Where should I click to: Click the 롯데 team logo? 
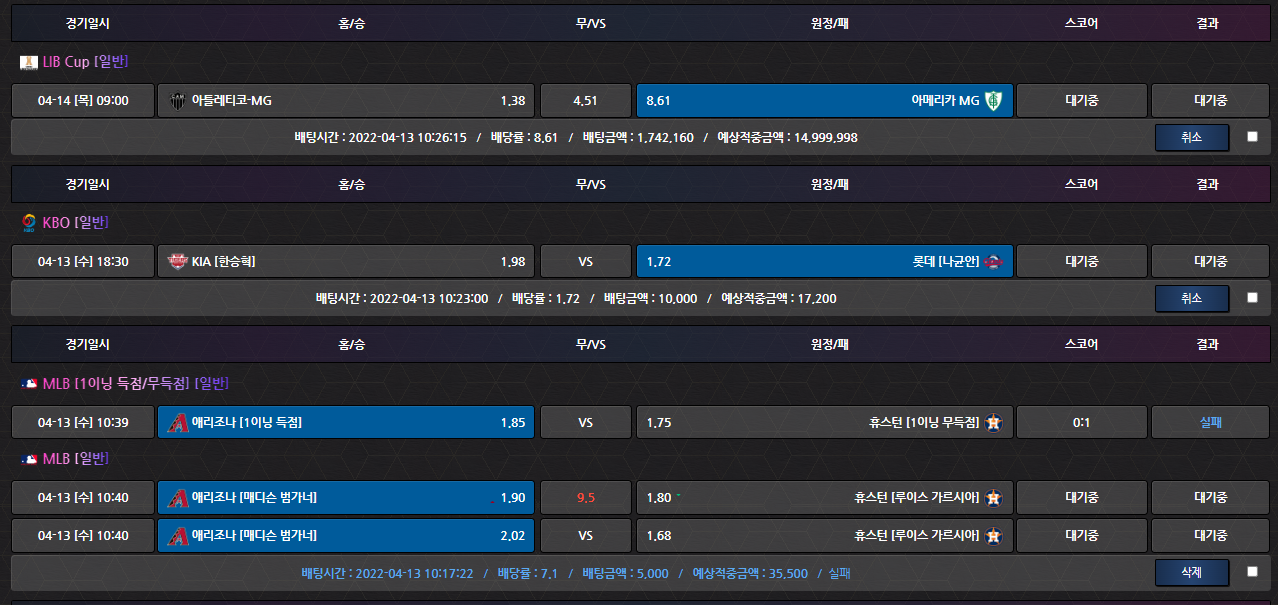(995, 262)
